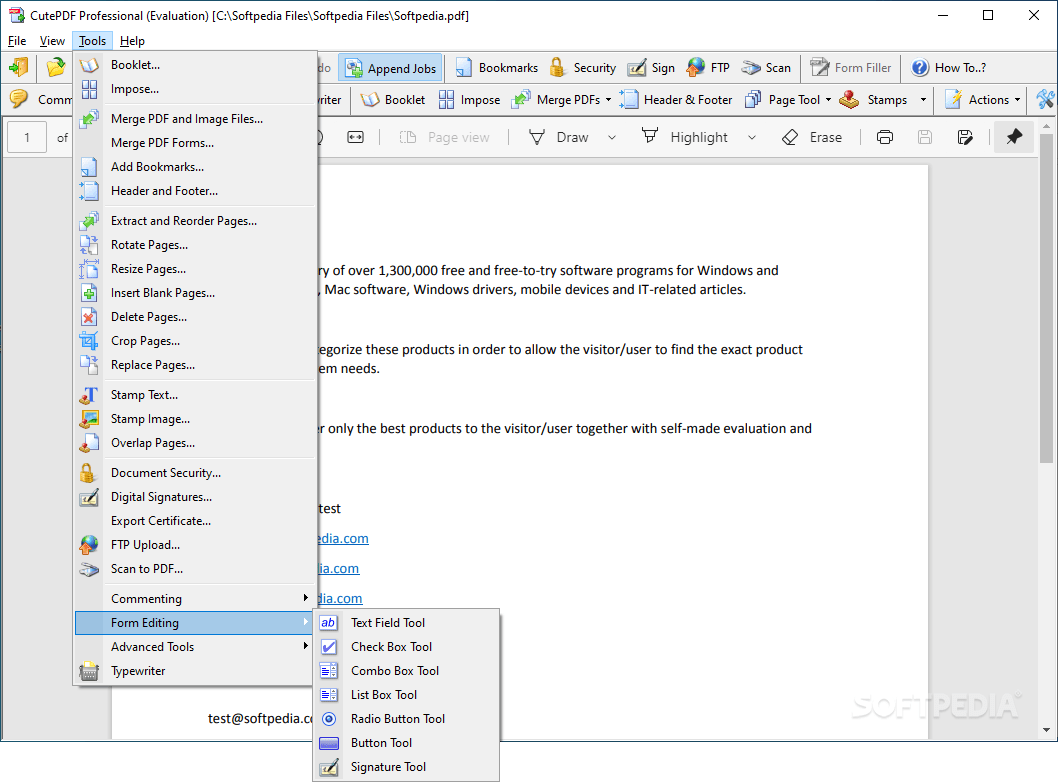
Task: Click the fit-to-width icon in viewer toolbar
Action: click(x=356, y=138)
